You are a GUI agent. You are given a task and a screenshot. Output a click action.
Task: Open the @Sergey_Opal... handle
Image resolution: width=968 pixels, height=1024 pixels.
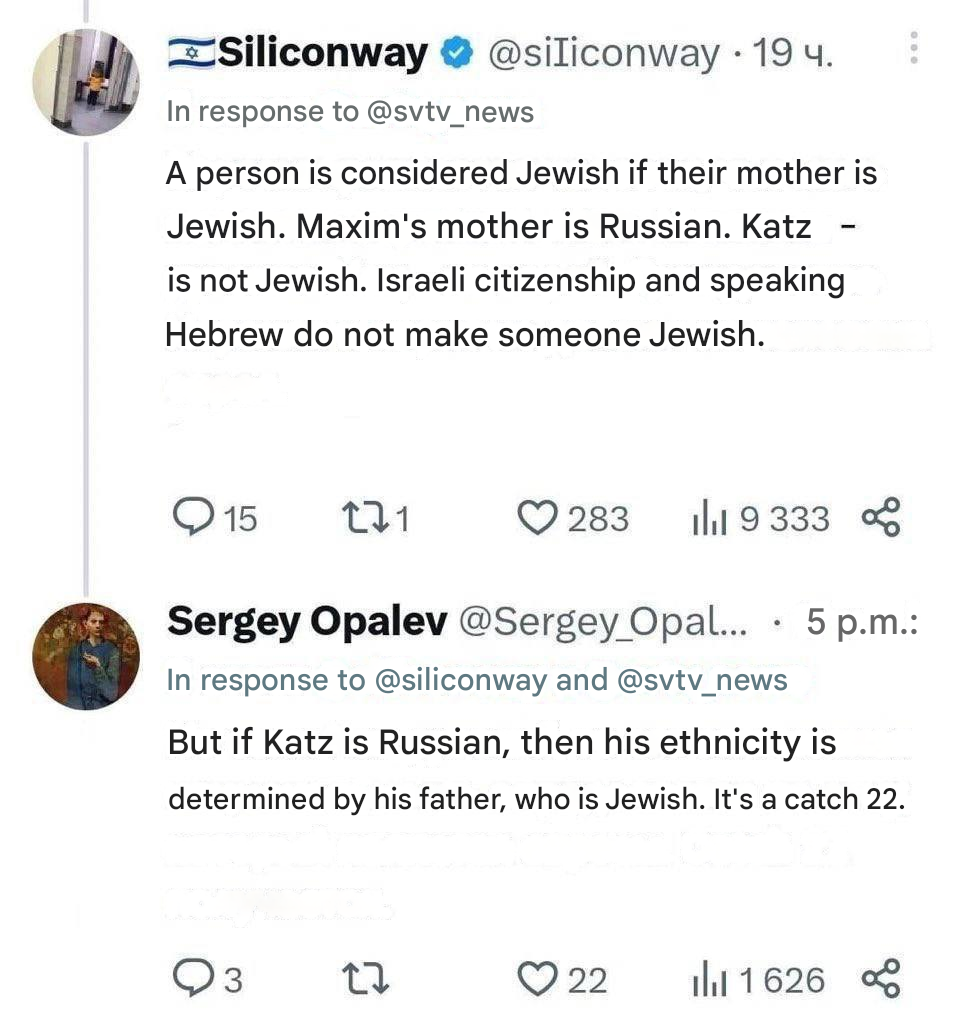603,623
